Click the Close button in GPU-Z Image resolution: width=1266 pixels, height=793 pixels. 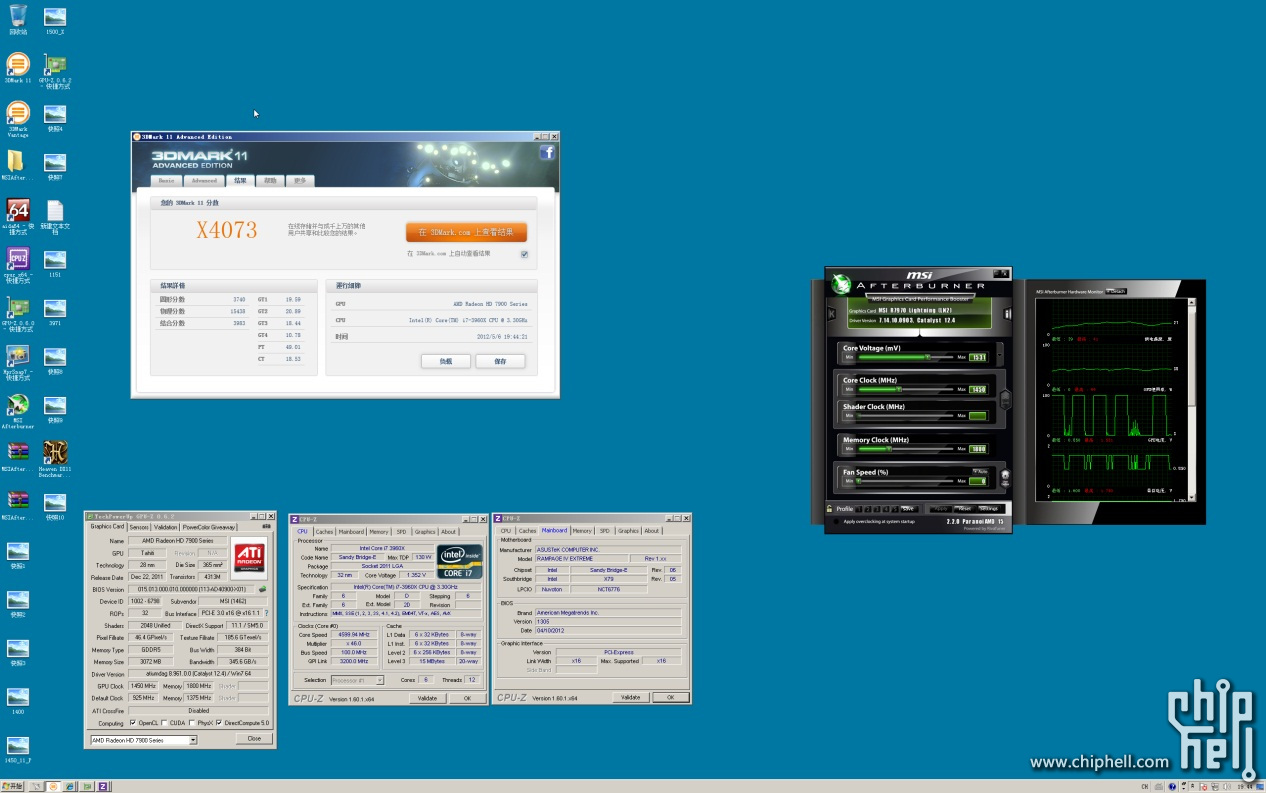pyautogui.click(x=254, y=738)
